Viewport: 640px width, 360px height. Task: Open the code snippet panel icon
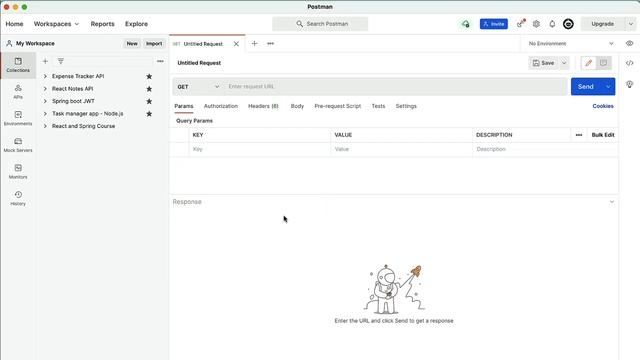pos(629,63)
